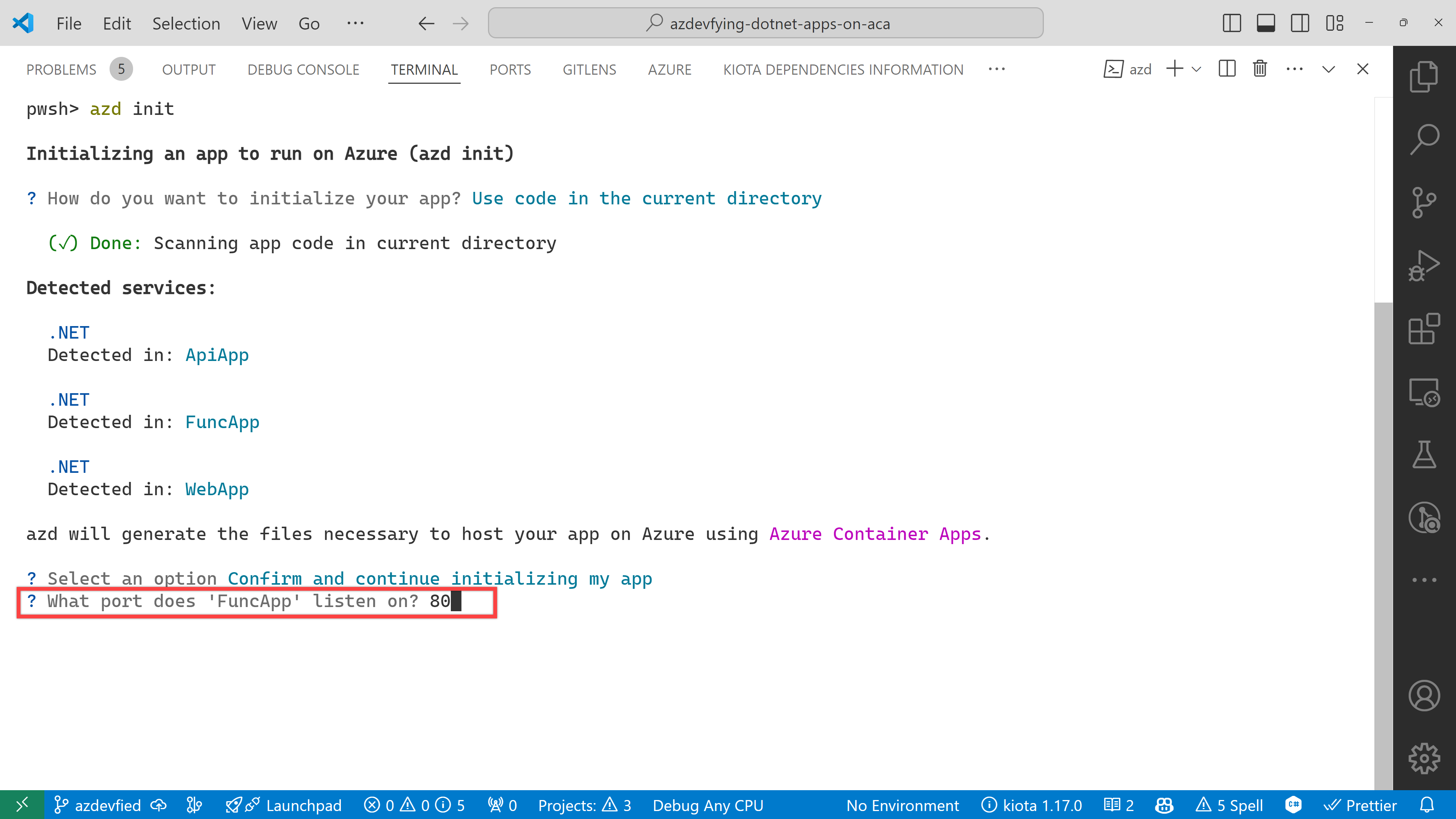Image resolution: width=1456 pixels, height=819 pixels.
Task: Open the Go menu
Action: [x=309, y=24]
